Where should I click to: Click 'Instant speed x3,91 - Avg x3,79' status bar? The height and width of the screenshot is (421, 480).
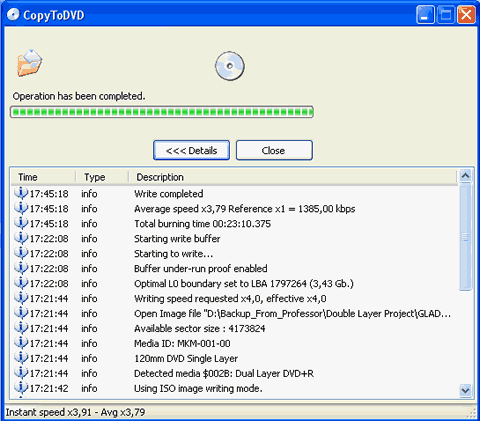pyautogui.click(x=75, y=412)
